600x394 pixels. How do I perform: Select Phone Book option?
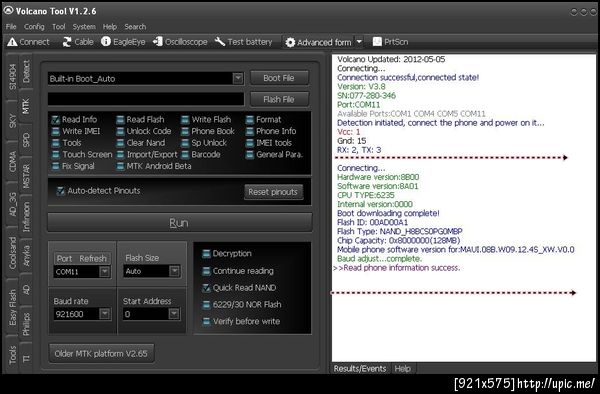coord(185,132)
